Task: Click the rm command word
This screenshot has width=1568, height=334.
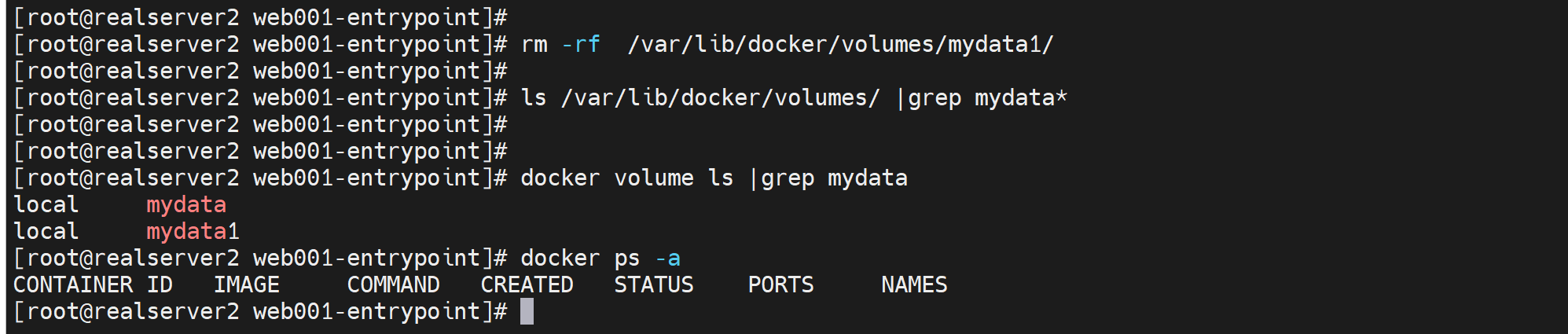Action: [534, 44]
